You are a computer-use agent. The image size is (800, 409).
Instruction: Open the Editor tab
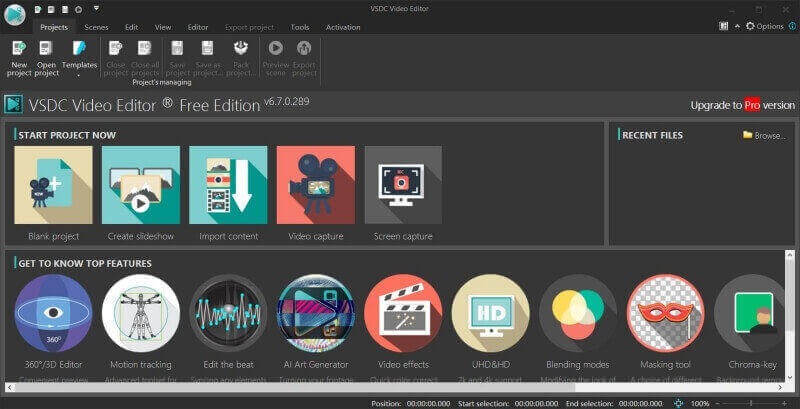point(198,28)
